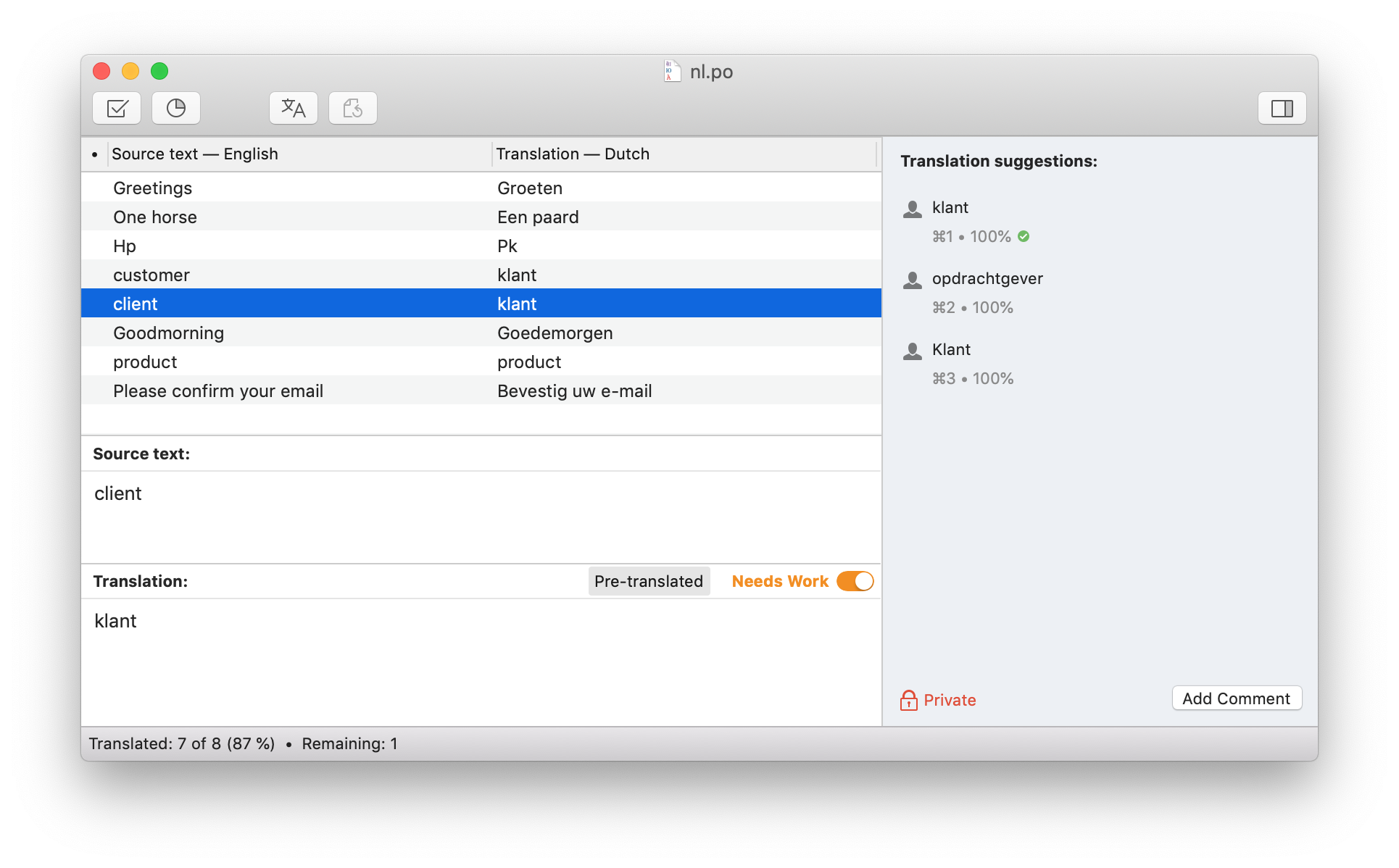Click the bullet status column header
Image resolution: width=1399 pixels, height=868 pixels.
(95, 154)
